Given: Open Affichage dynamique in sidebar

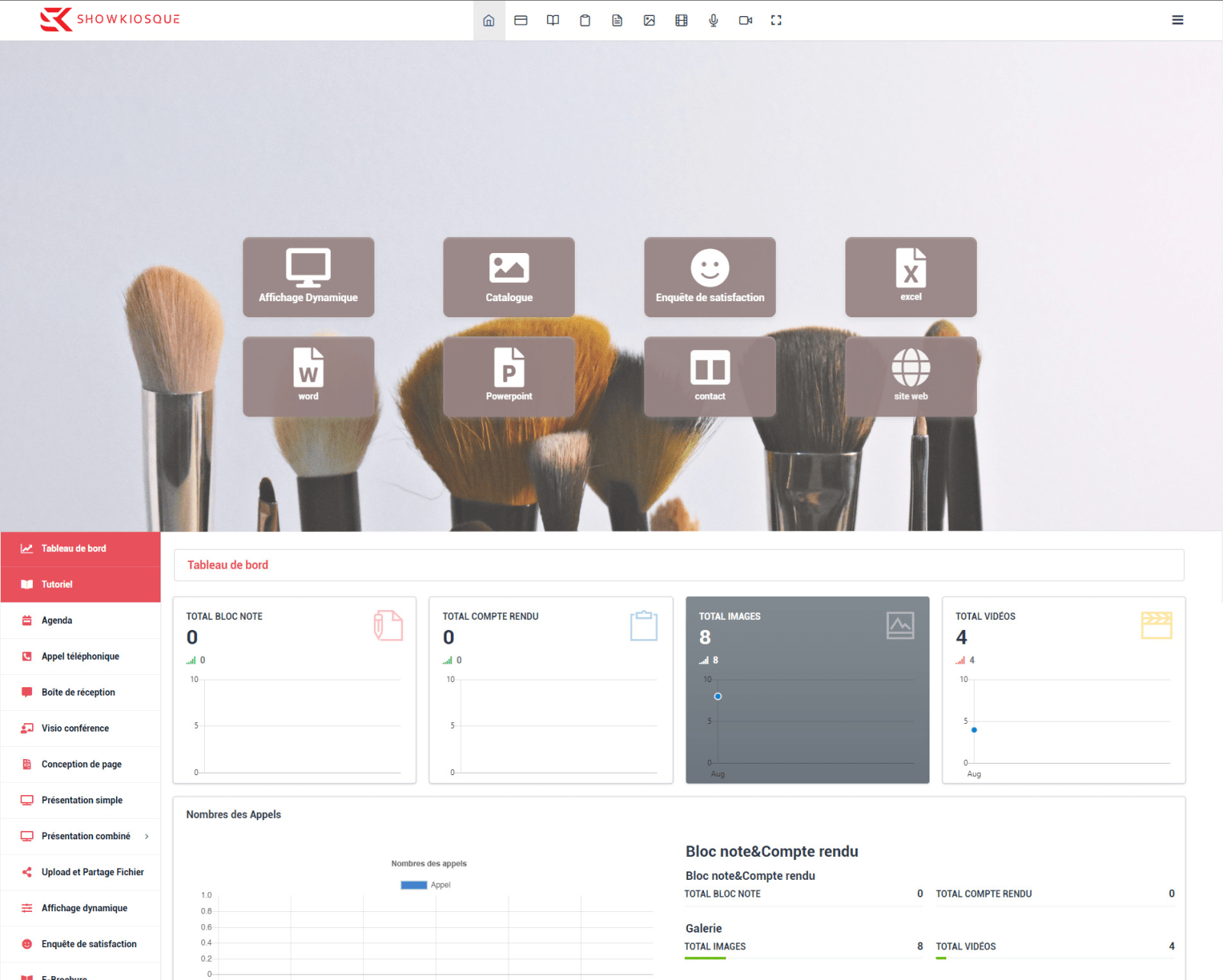Looking at the screenshot, I should coord(80,908).
